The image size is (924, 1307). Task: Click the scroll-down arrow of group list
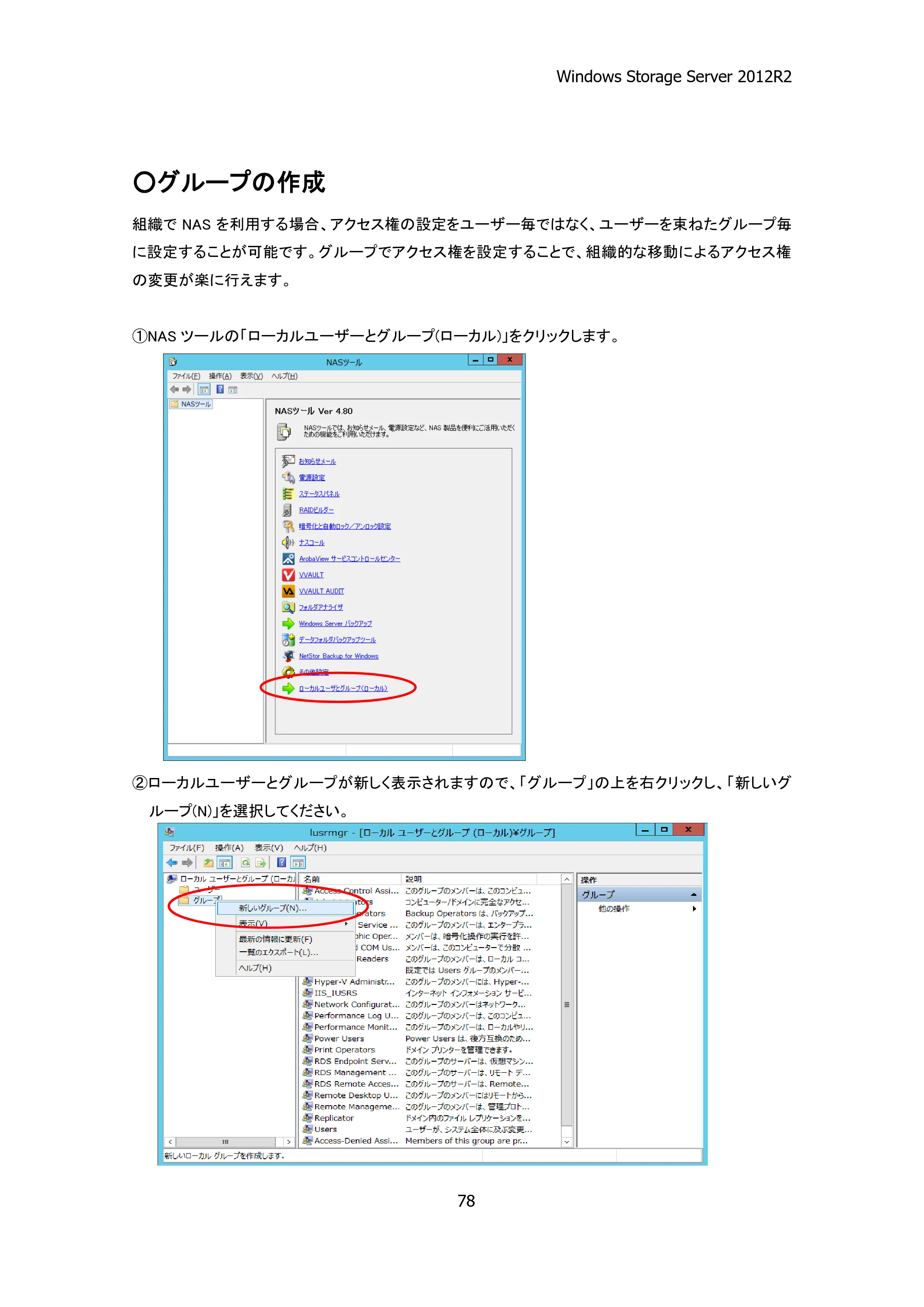tap(566, 1142)
